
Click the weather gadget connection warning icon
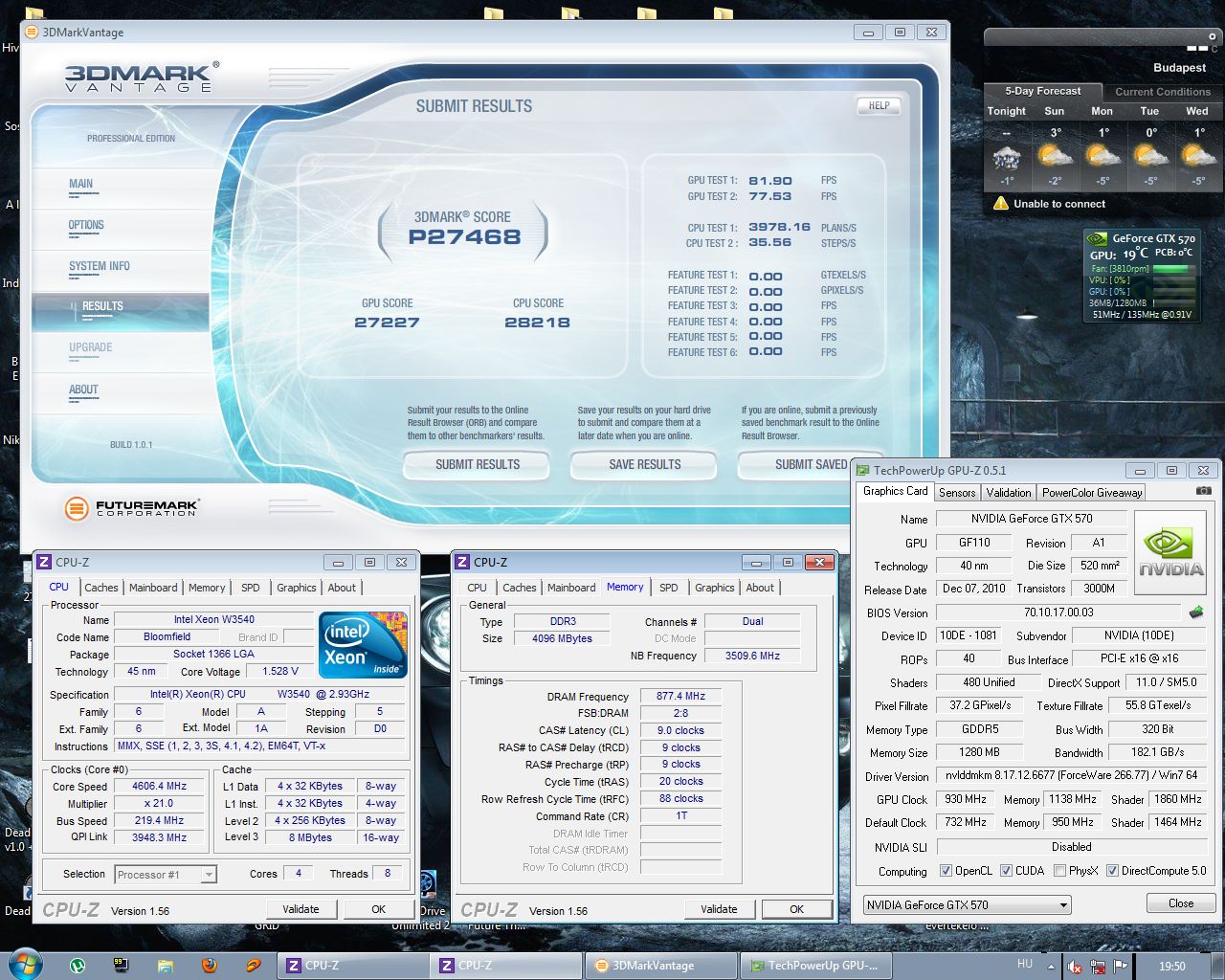[1000, 203]
